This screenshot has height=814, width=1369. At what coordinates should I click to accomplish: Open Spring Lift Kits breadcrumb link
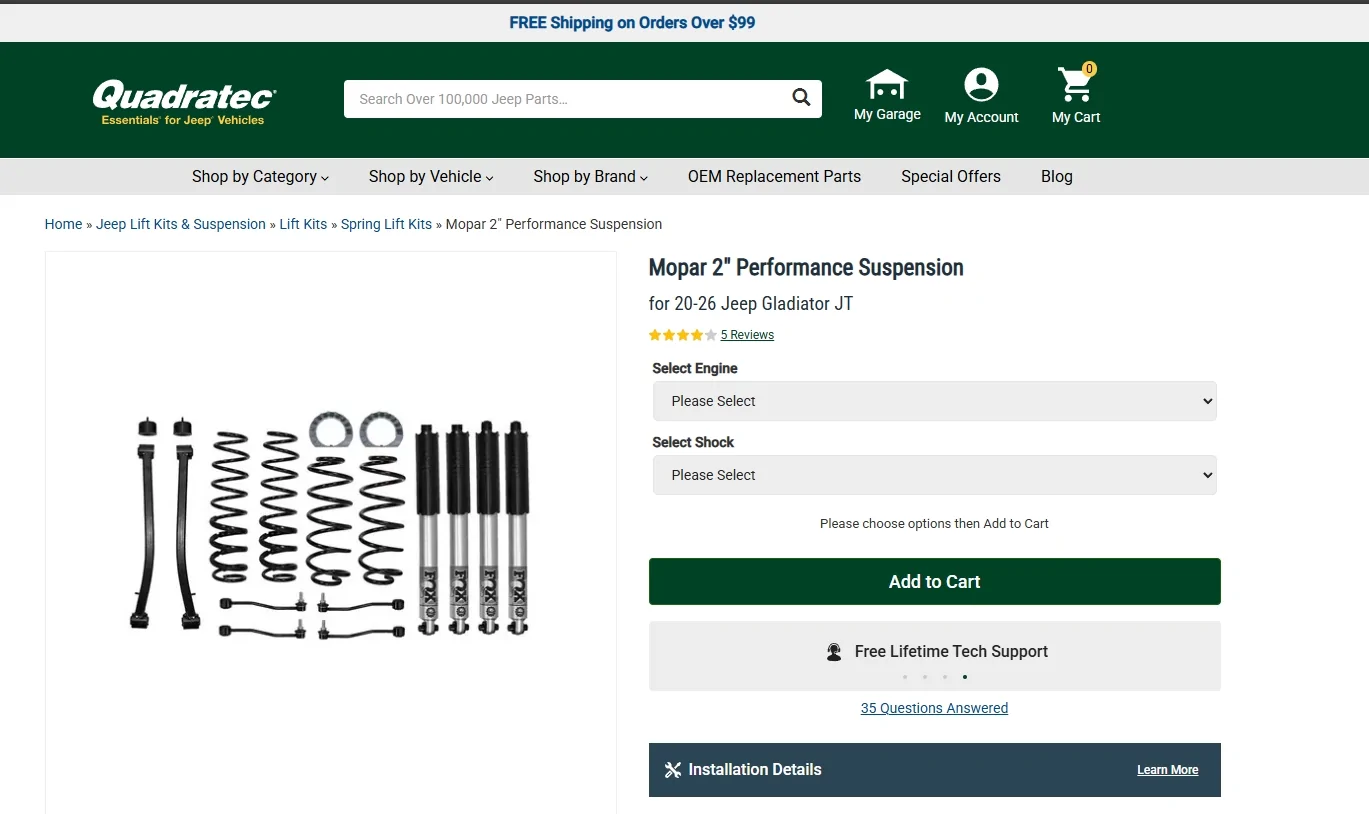tap(386, 224)
